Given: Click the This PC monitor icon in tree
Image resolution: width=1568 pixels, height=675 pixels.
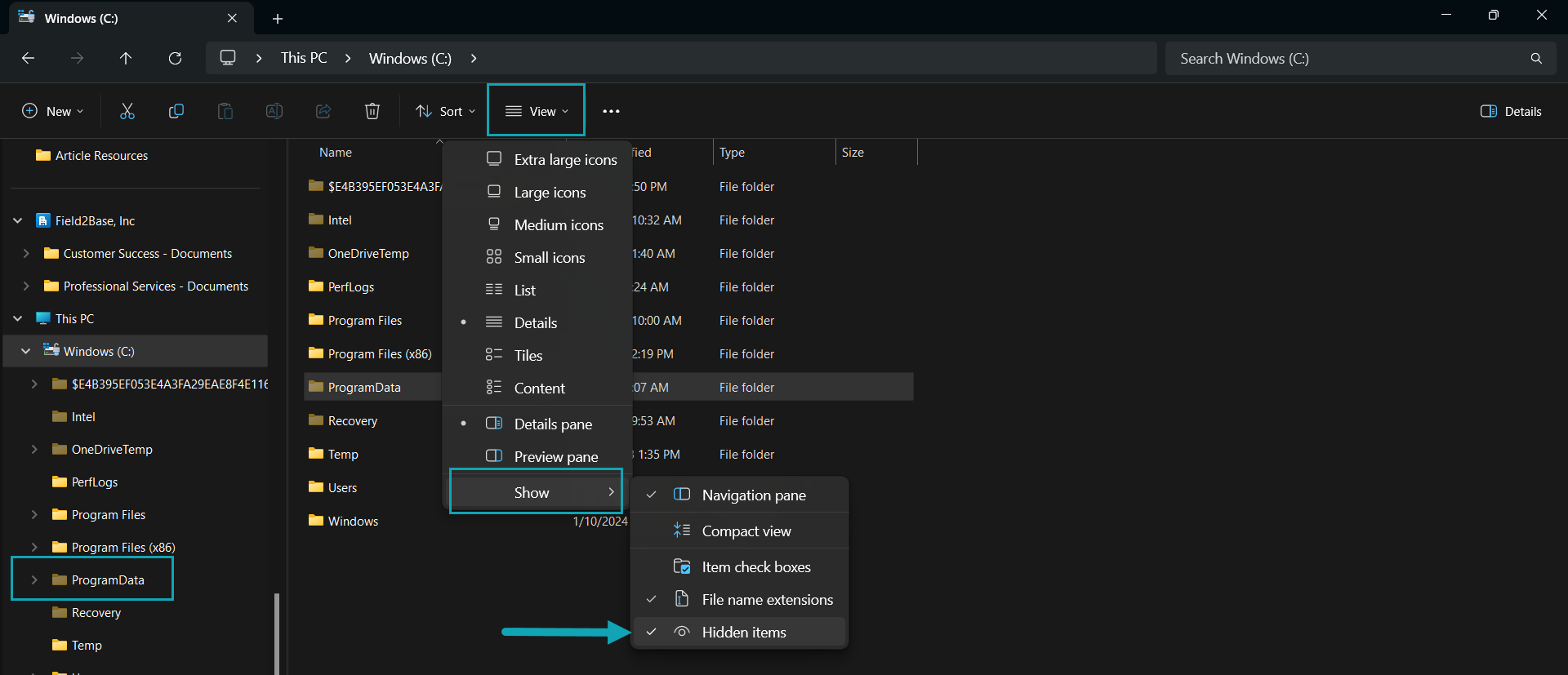Looking at the screenshot, I should [x=43, y=318].
